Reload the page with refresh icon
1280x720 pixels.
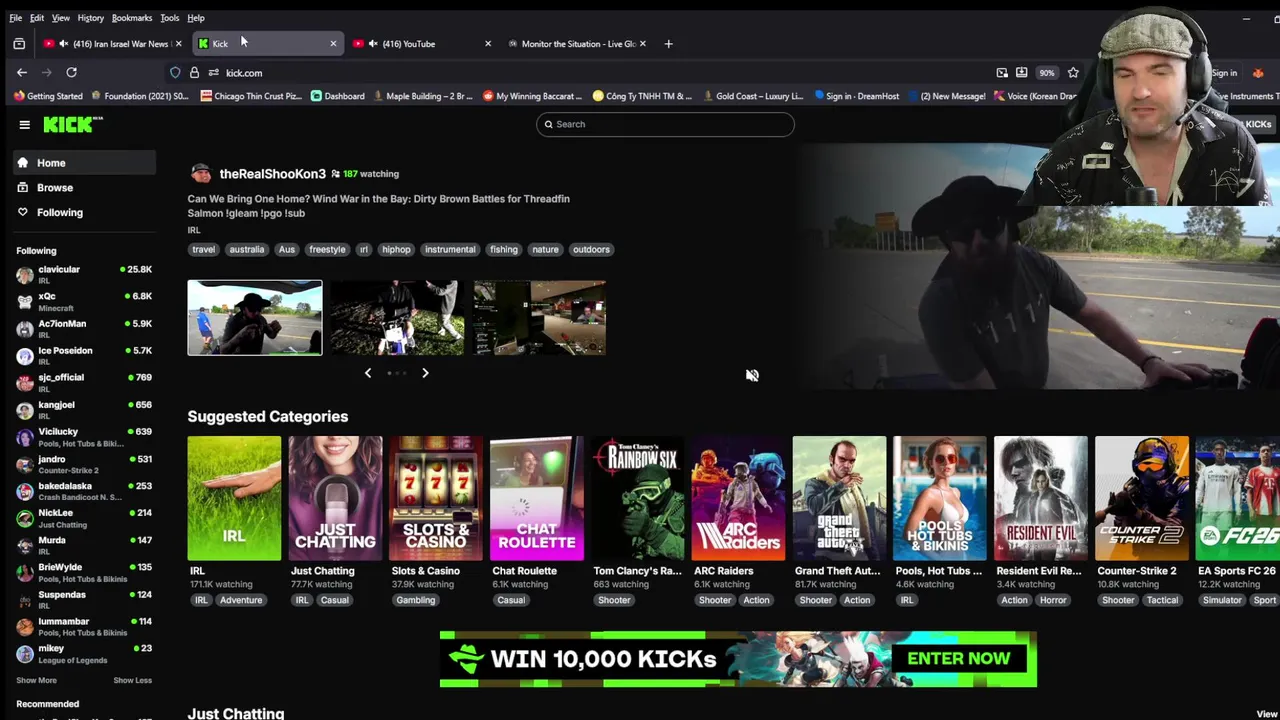(71, 72)
